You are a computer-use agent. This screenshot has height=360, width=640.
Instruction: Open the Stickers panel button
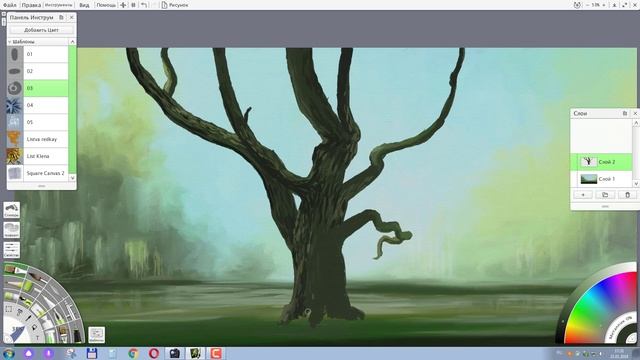pos(11,210)
